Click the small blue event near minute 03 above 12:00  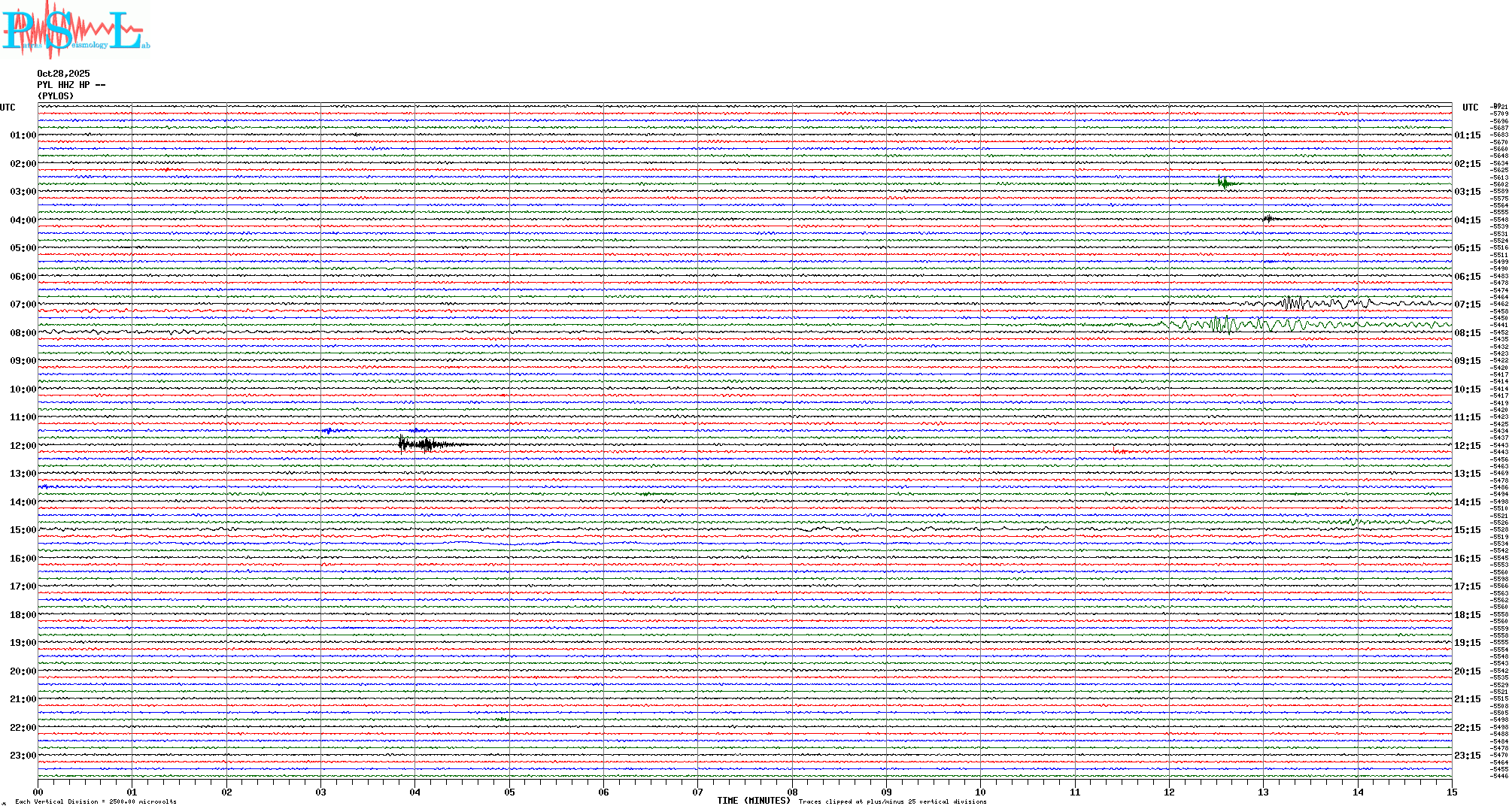coord(329,431)
